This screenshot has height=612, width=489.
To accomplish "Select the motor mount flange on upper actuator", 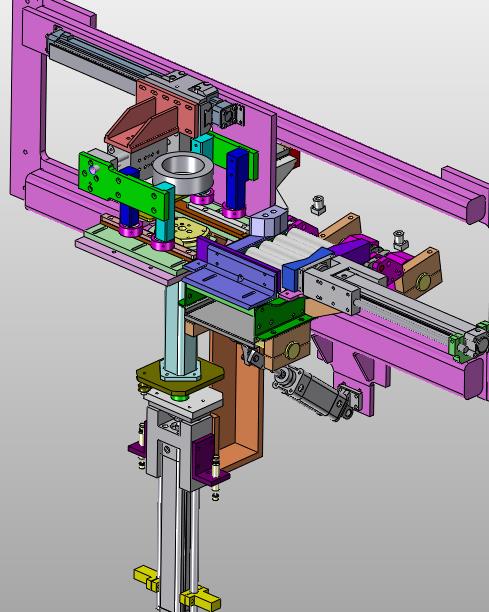I will tap(230, 114).
